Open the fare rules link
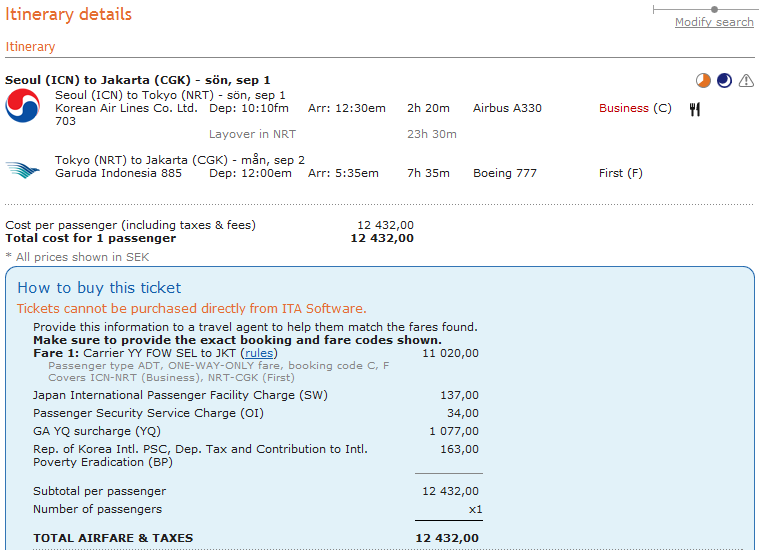This screenshot has width=759, height=550. 260,353
